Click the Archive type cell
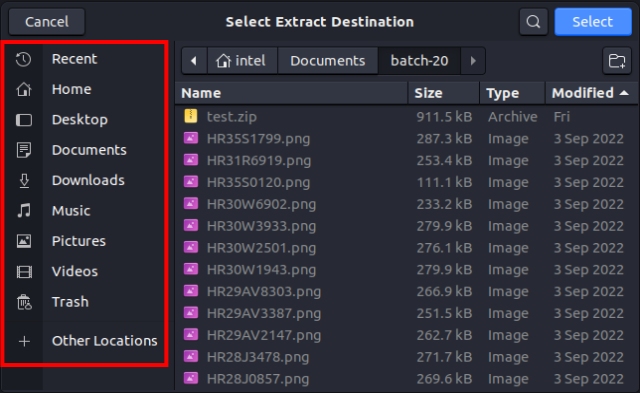The width and height of the screenshot is (640, 393). 513,117
